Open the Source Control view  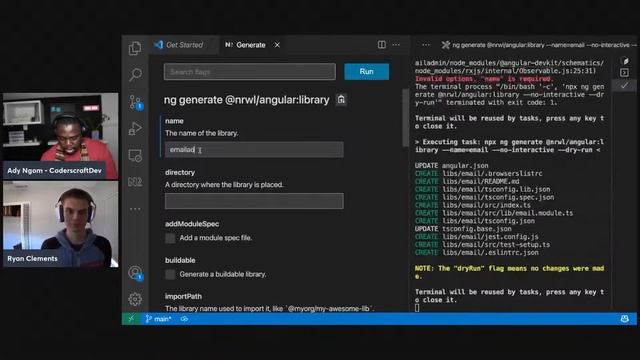[136, 102]
